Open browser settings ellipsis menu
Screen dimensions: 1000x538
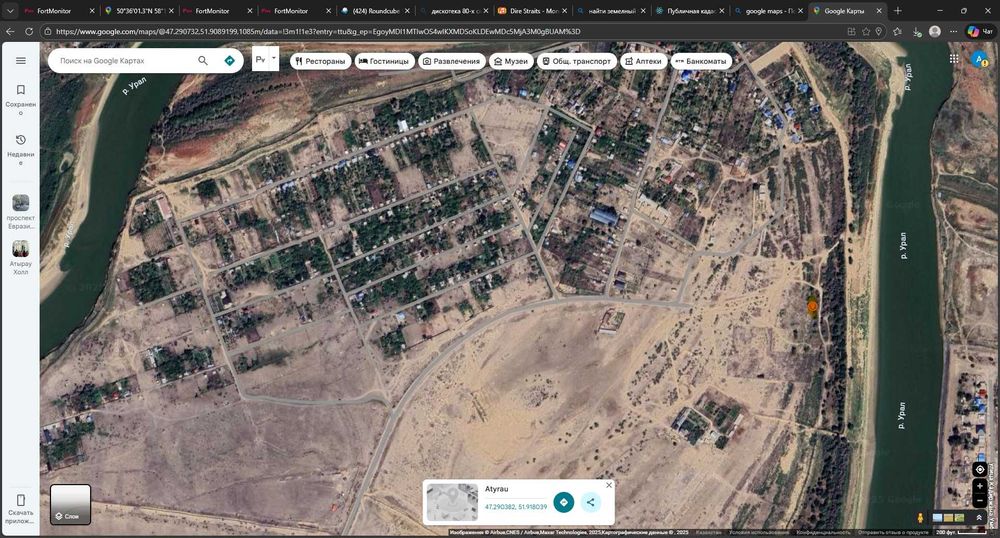pyautogui.click(x=953, y=31)
